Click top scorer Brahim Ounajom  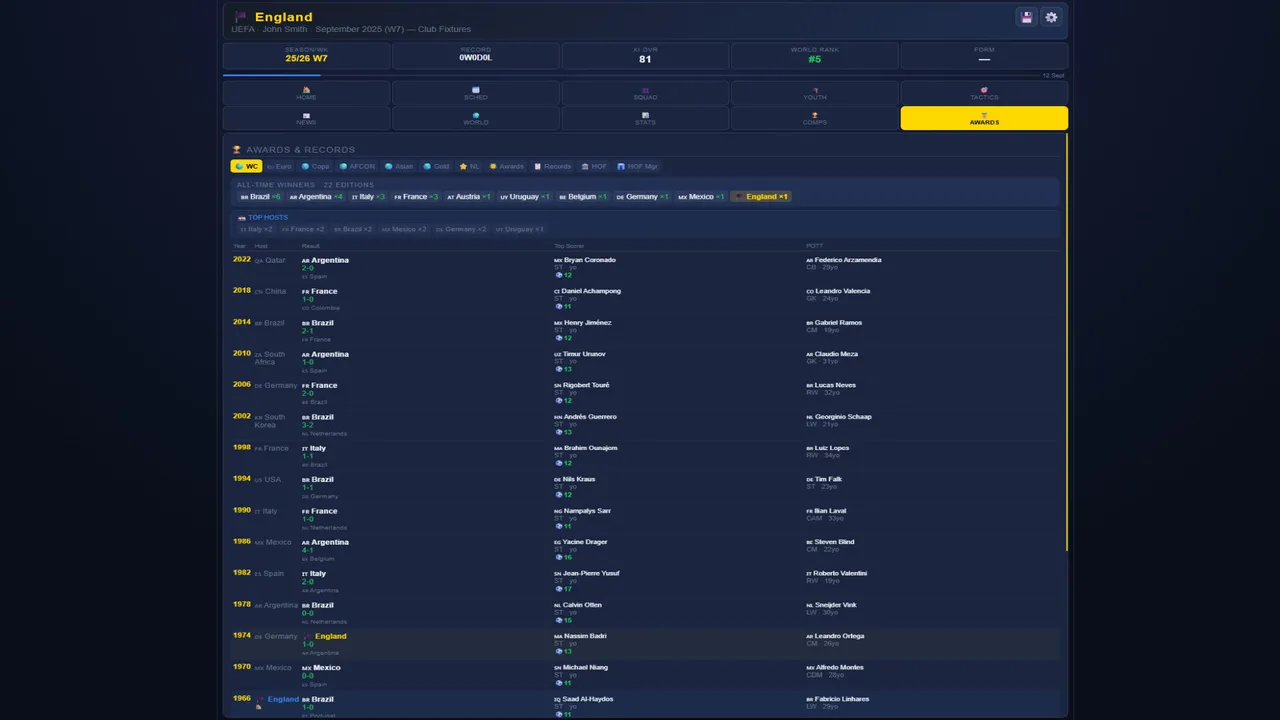(x=590, y=448)
